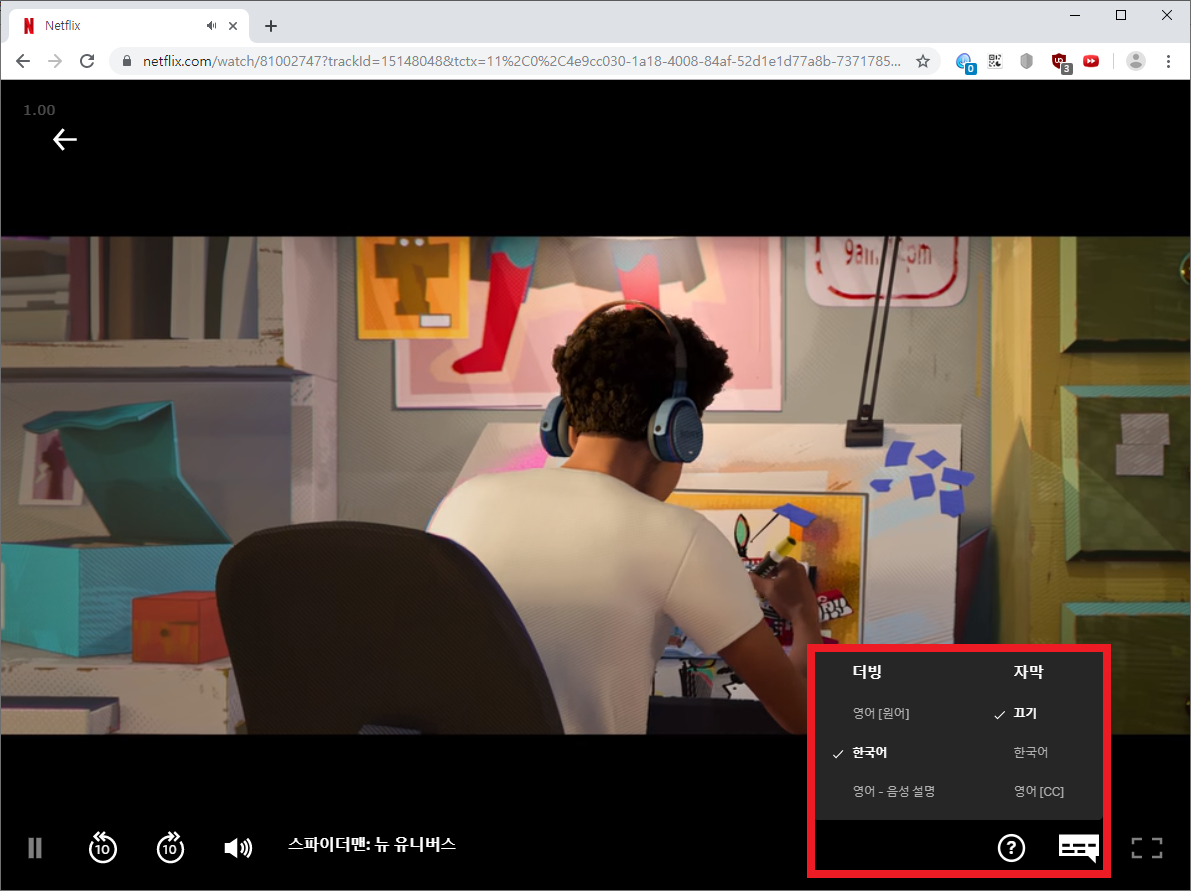The width and height of the screenshot is (1191, 891).
Task: Skip forward 10 seconds
Action: (x=170, y=848)
